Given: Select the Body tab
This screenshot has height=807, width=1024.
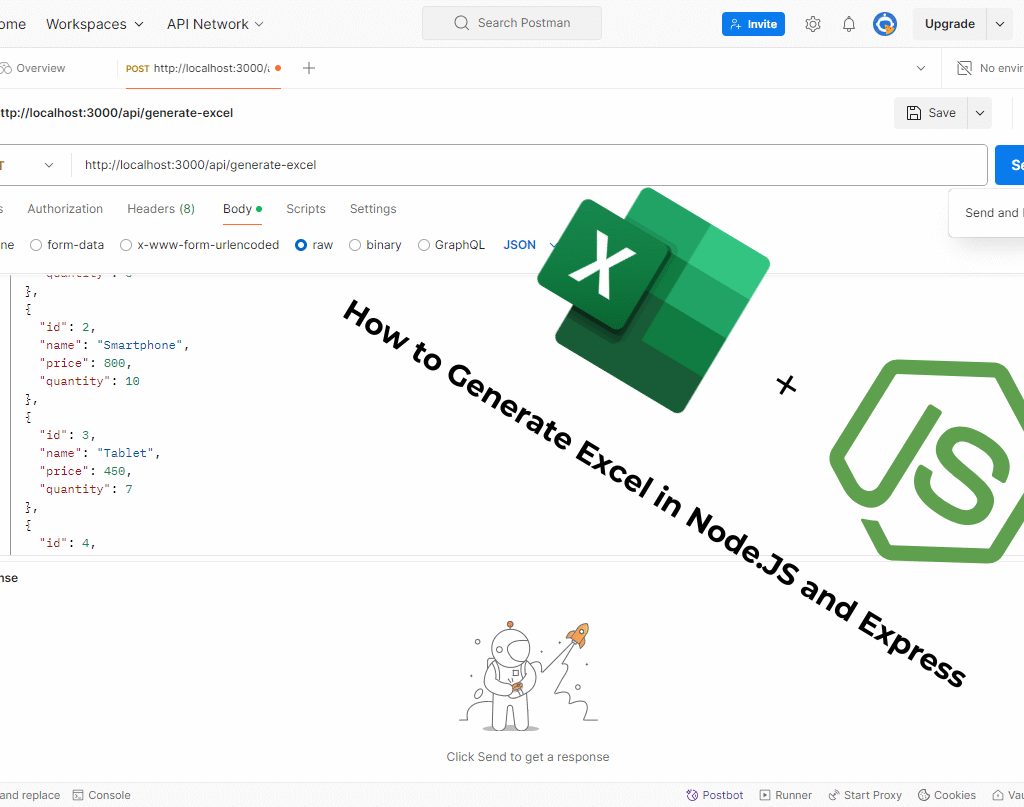Looking at the screenshot, I should (x=242, y=209).
